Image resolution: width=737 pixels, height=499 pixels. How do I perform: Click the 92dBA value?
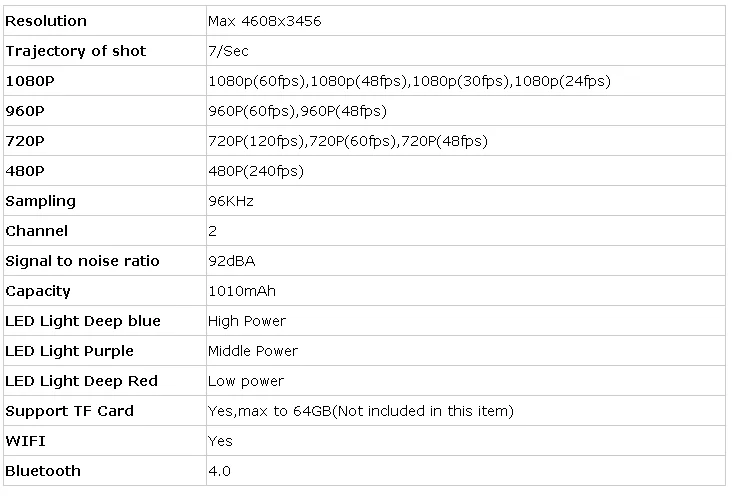coord(231,261)
